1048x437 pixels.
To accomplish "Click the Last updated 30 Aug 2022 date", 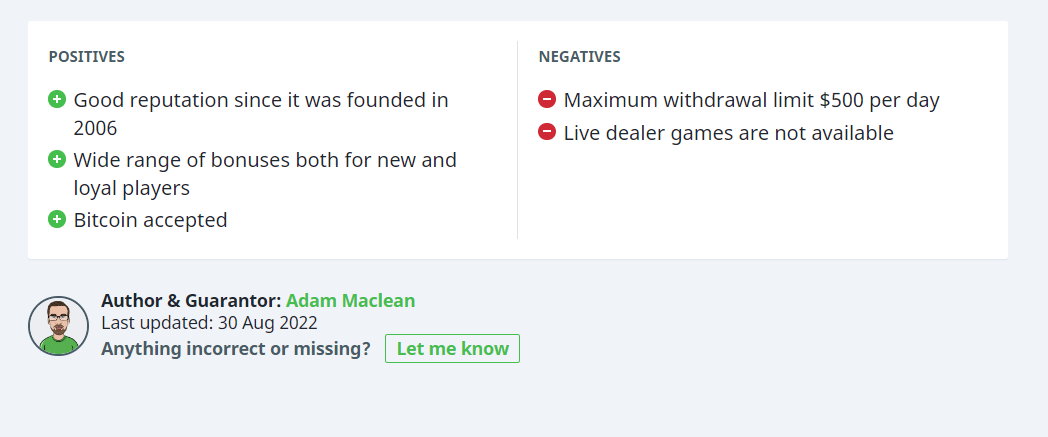I will click(x=209, y=323).
